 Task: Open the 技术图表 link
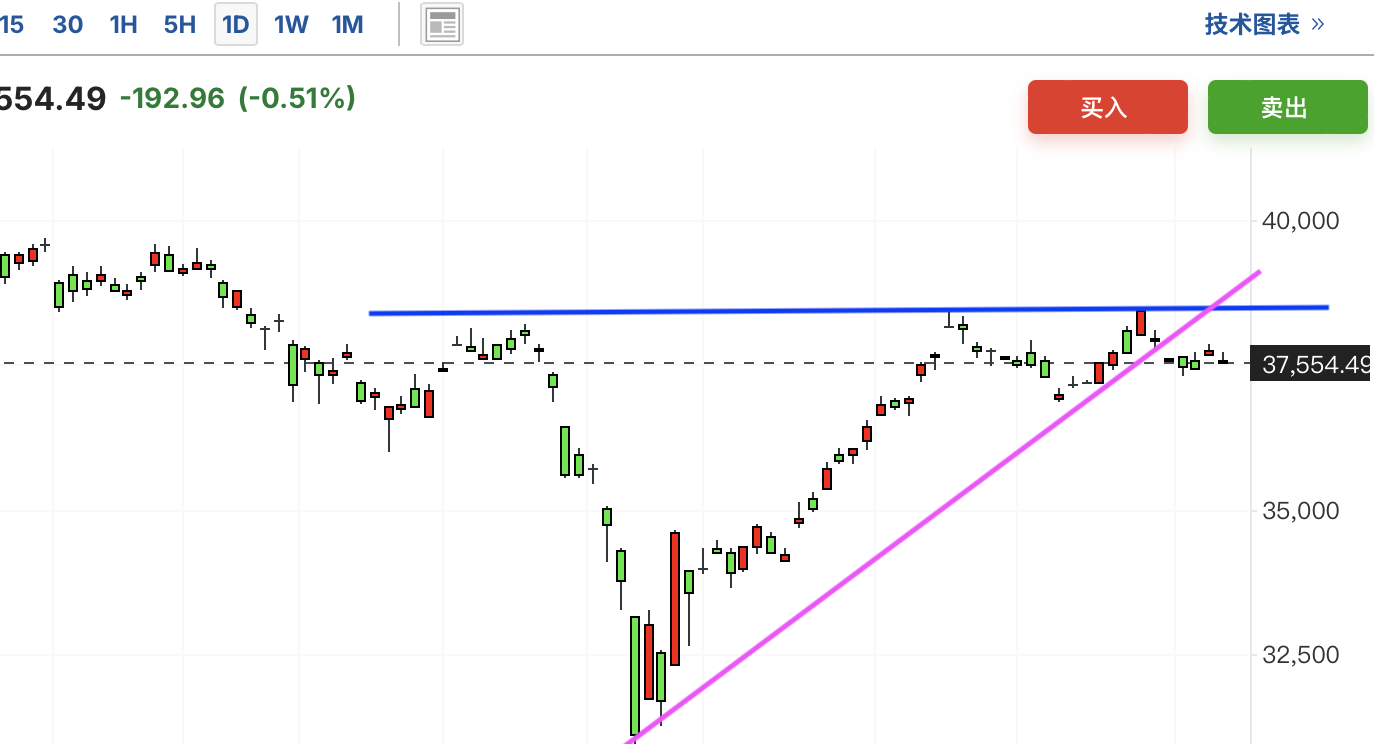pos(1252,24)
